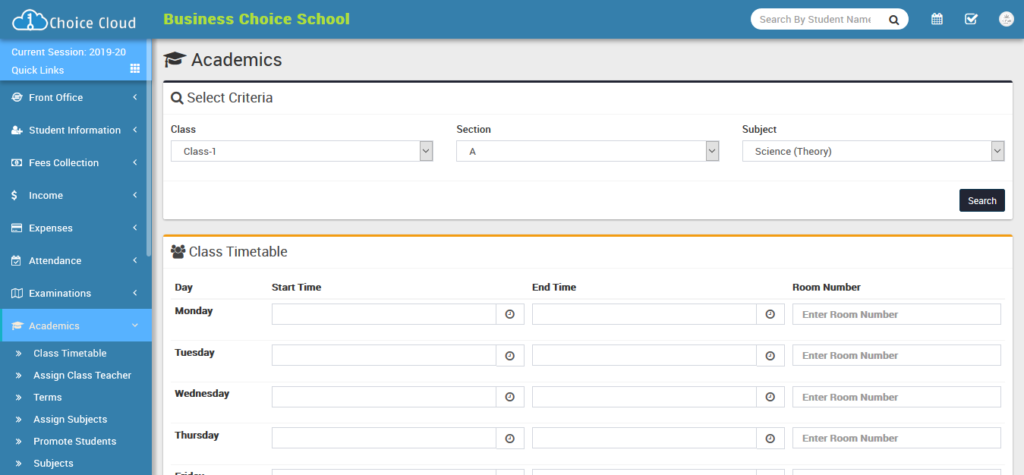Viewport: 1024px width, 475px height.
Task: Open Thursday Start Time clock picker
Action: (x=510, y=438)
